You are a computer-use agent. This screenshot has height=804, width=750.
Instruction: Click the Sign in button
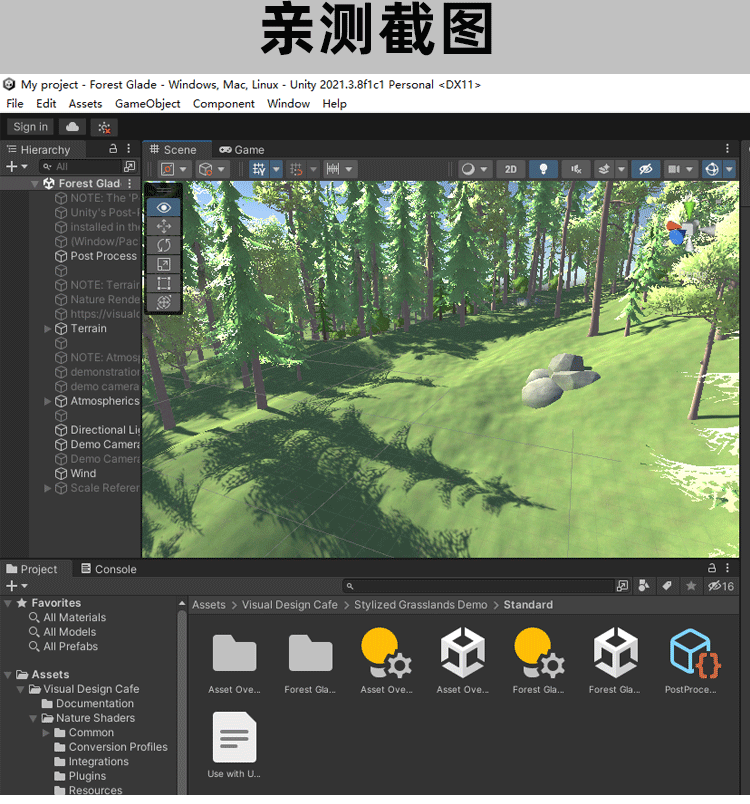30,127
